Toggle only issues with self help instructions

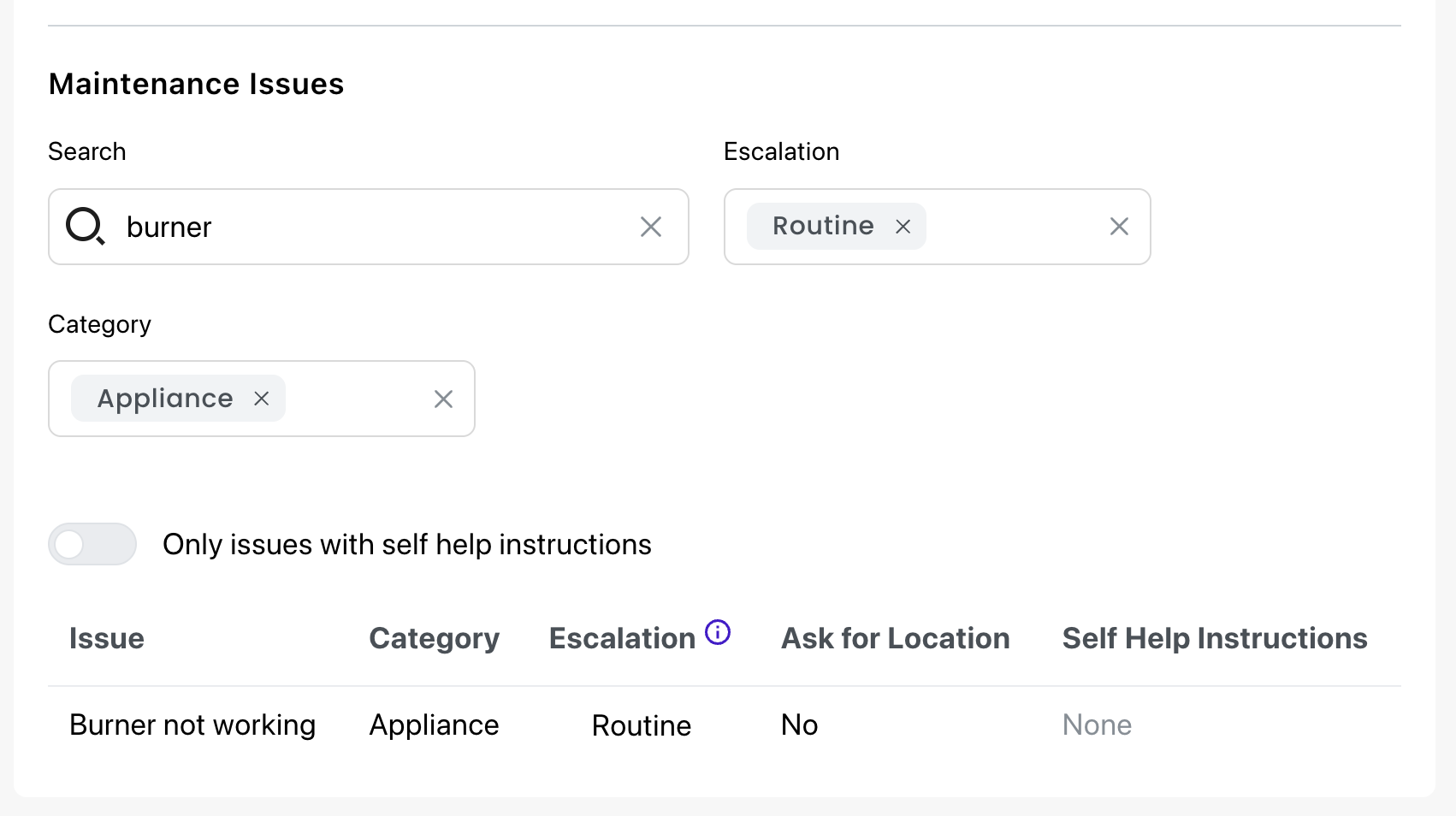(92, 544)
